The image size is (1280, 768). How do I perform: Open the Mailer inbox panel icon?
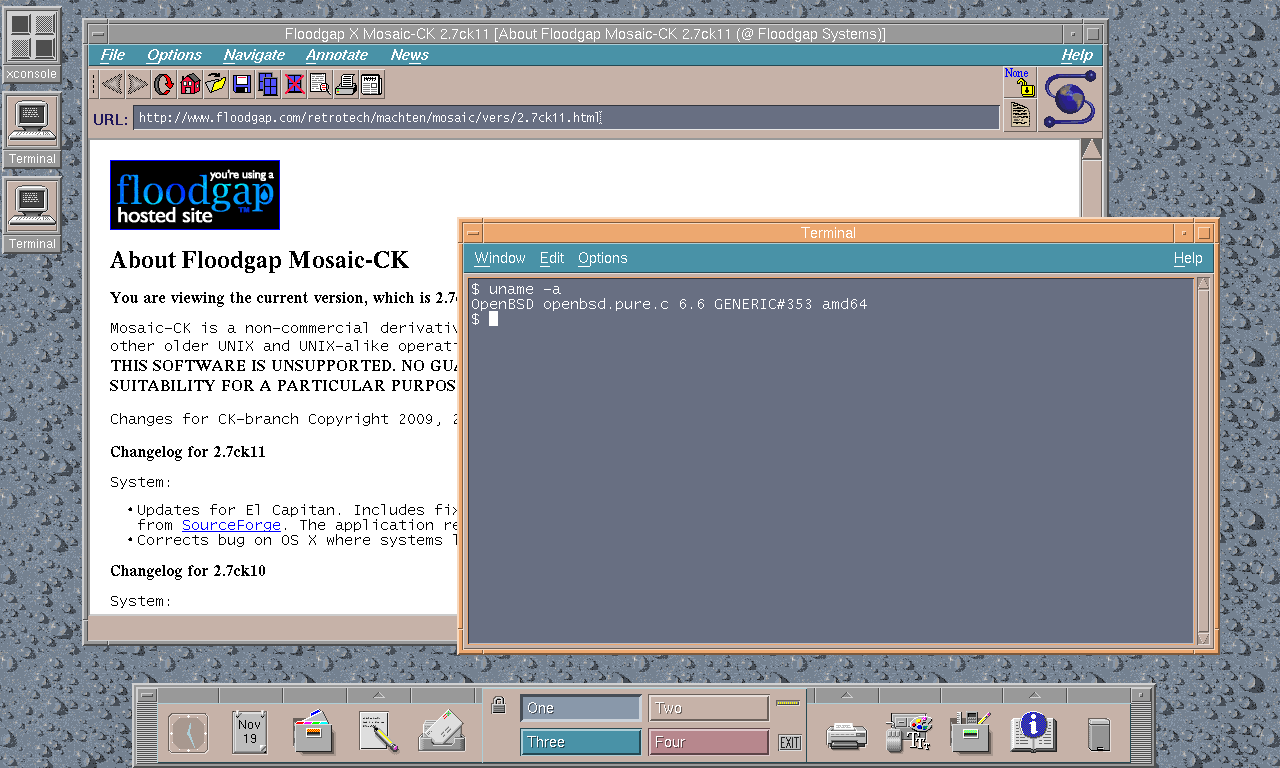coord(441,733)
